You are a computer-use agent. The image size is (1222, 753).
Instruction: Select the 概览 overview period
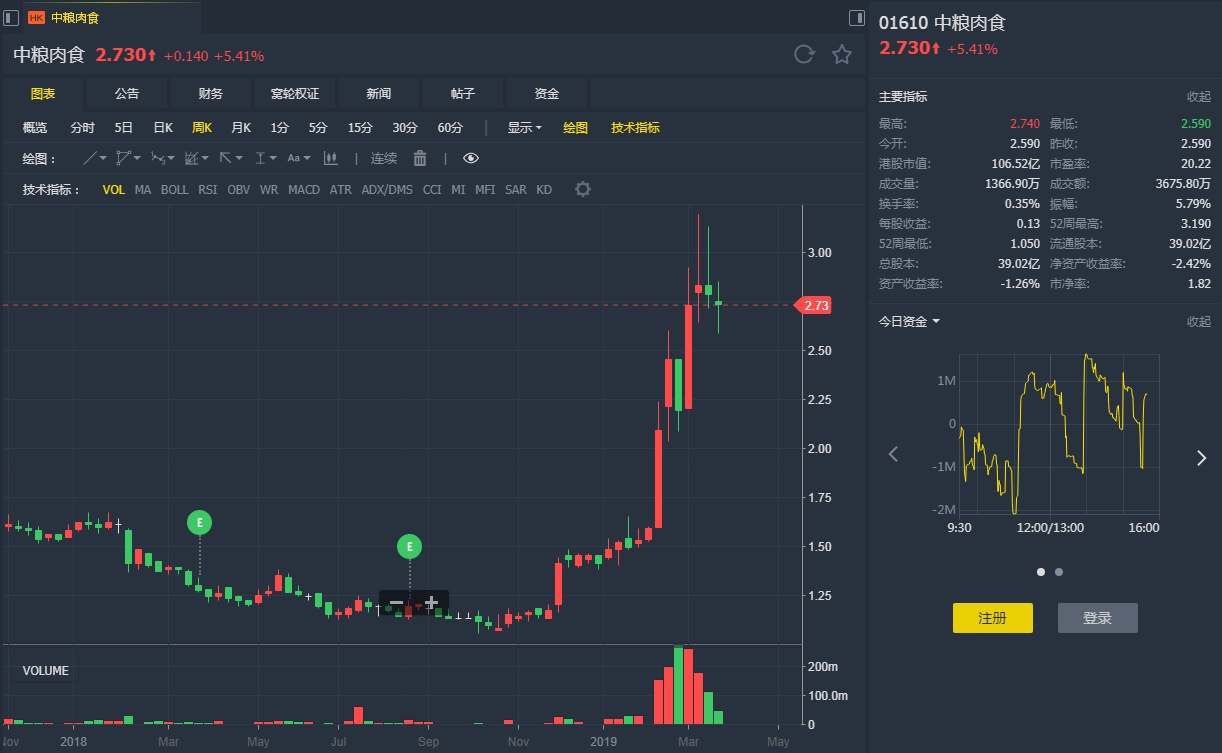coord(35,127)
